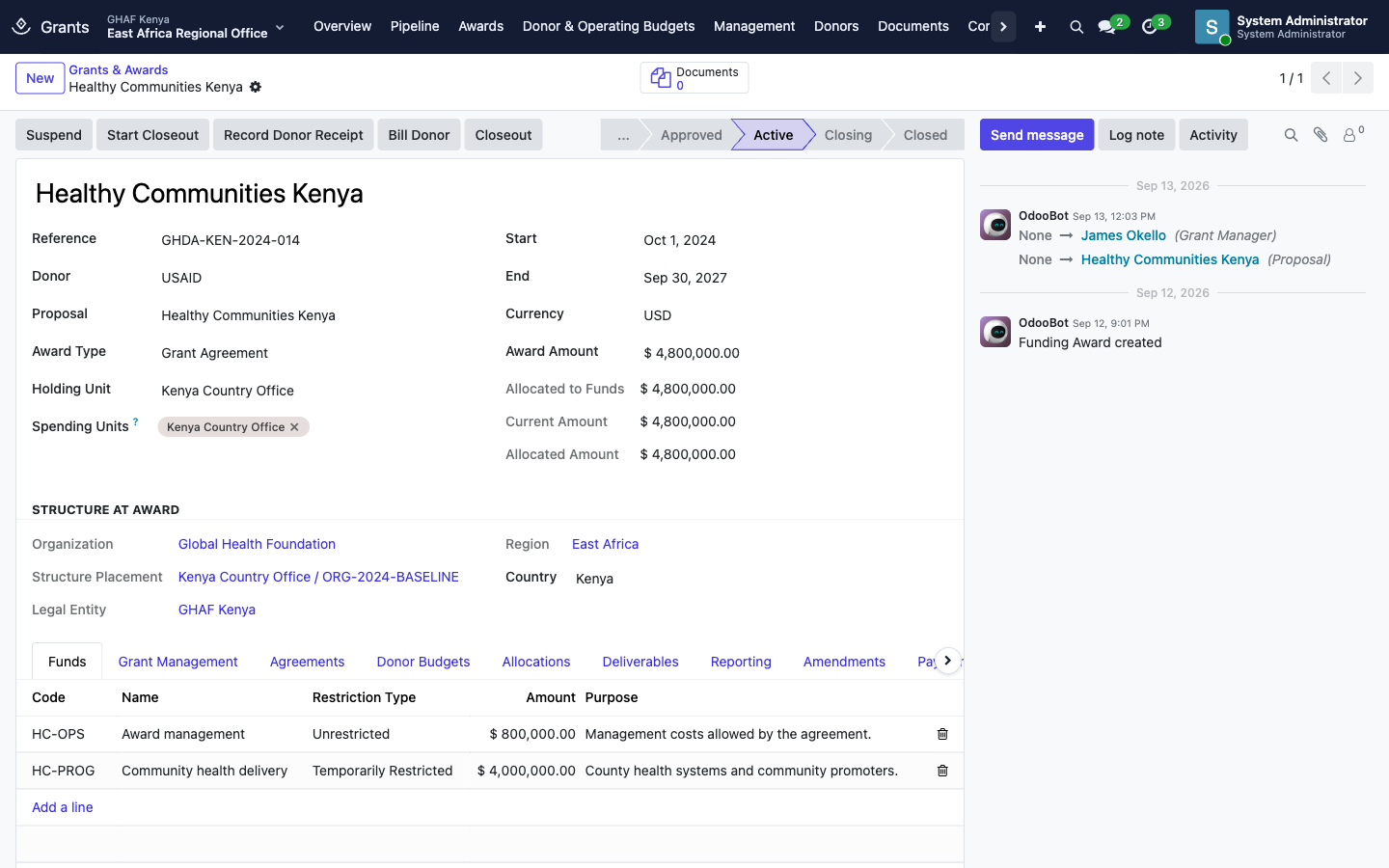Open the System Administrator user avatar
The height and width of the screenshot is (868, 1389).
tap(1212, 27)
